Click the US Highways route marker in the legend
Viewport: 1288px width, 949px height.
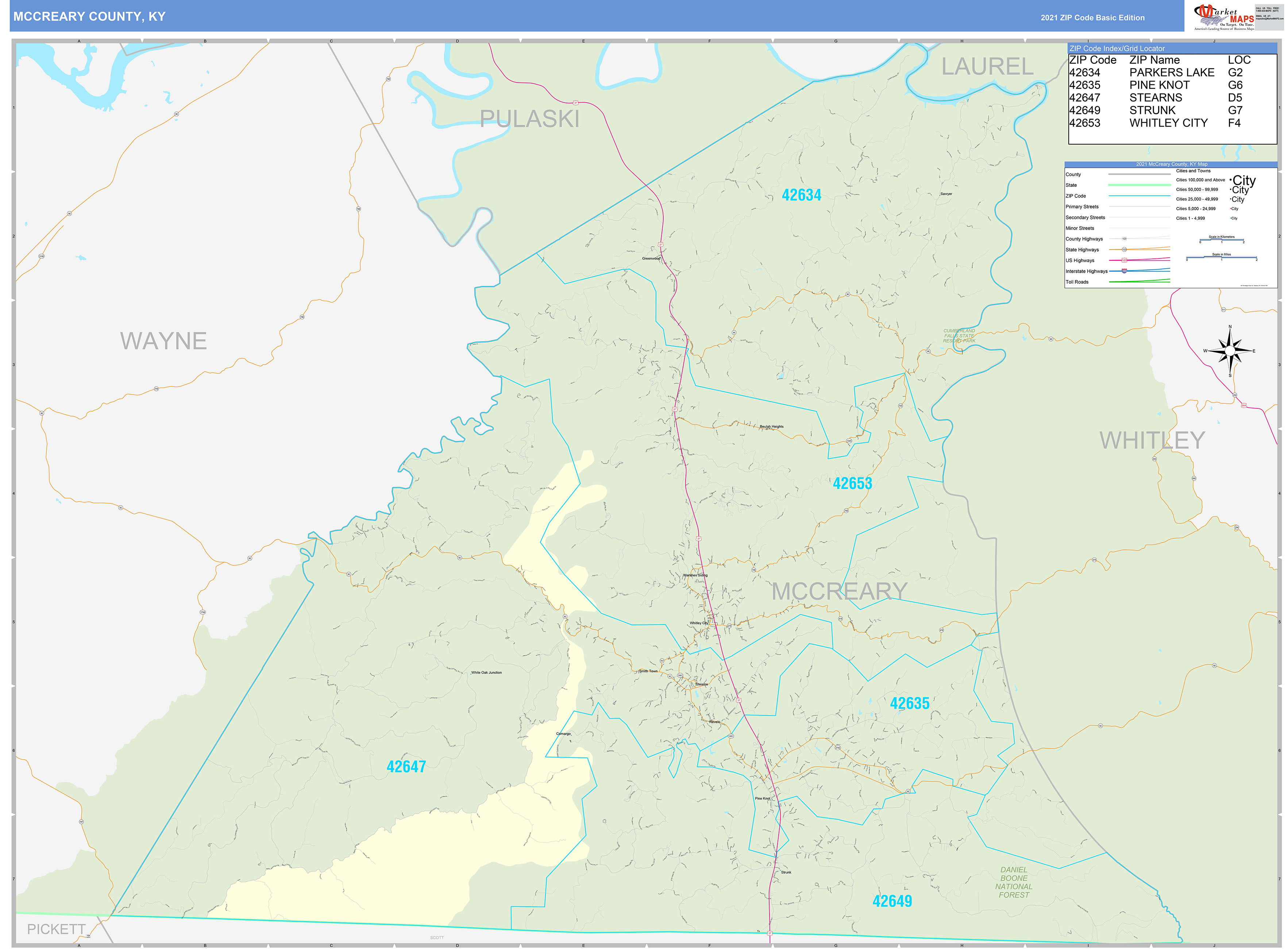point(1124,260)
